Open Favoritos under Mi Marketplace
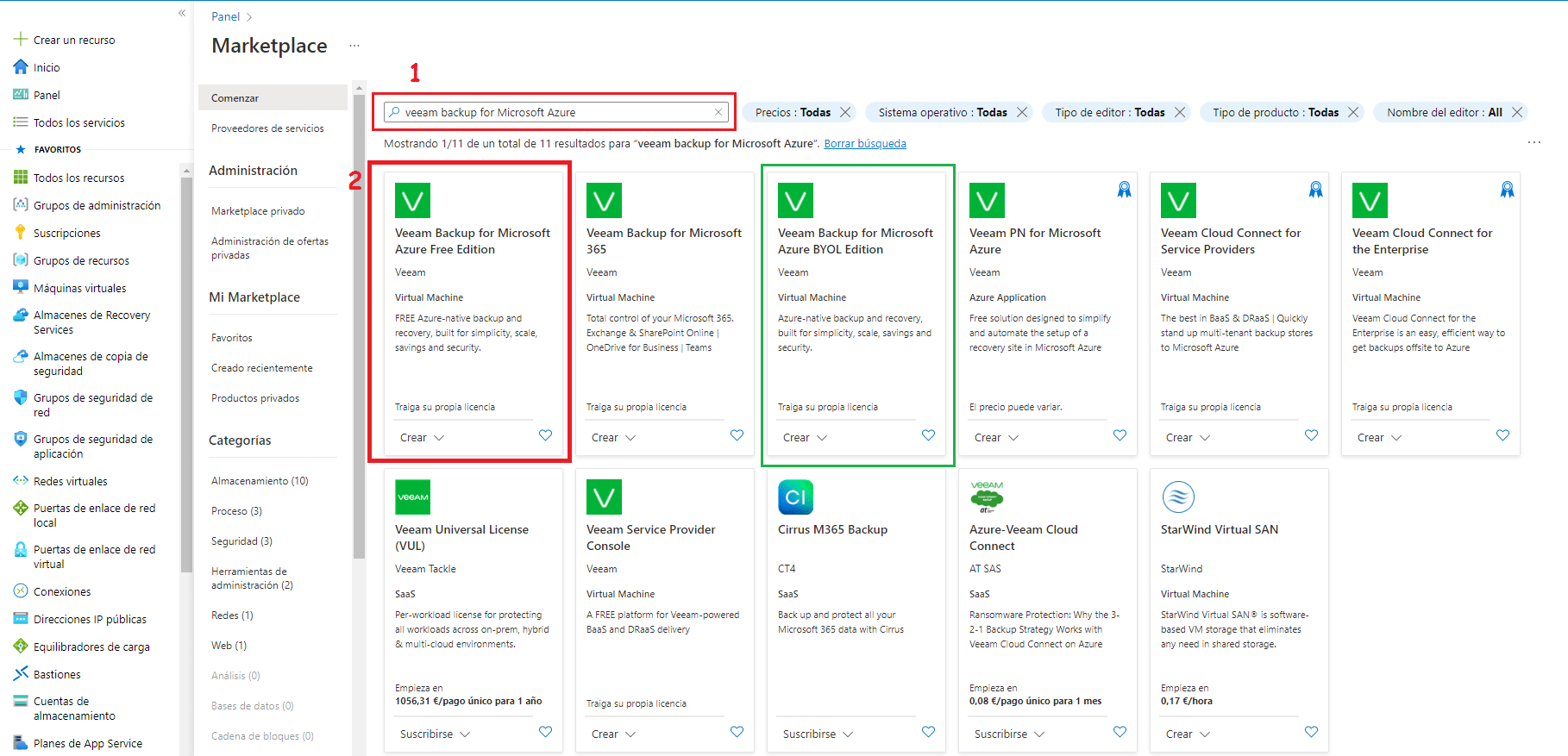Image resolution: width=1568 pixels, height=756 pixels. pos(232,338)
